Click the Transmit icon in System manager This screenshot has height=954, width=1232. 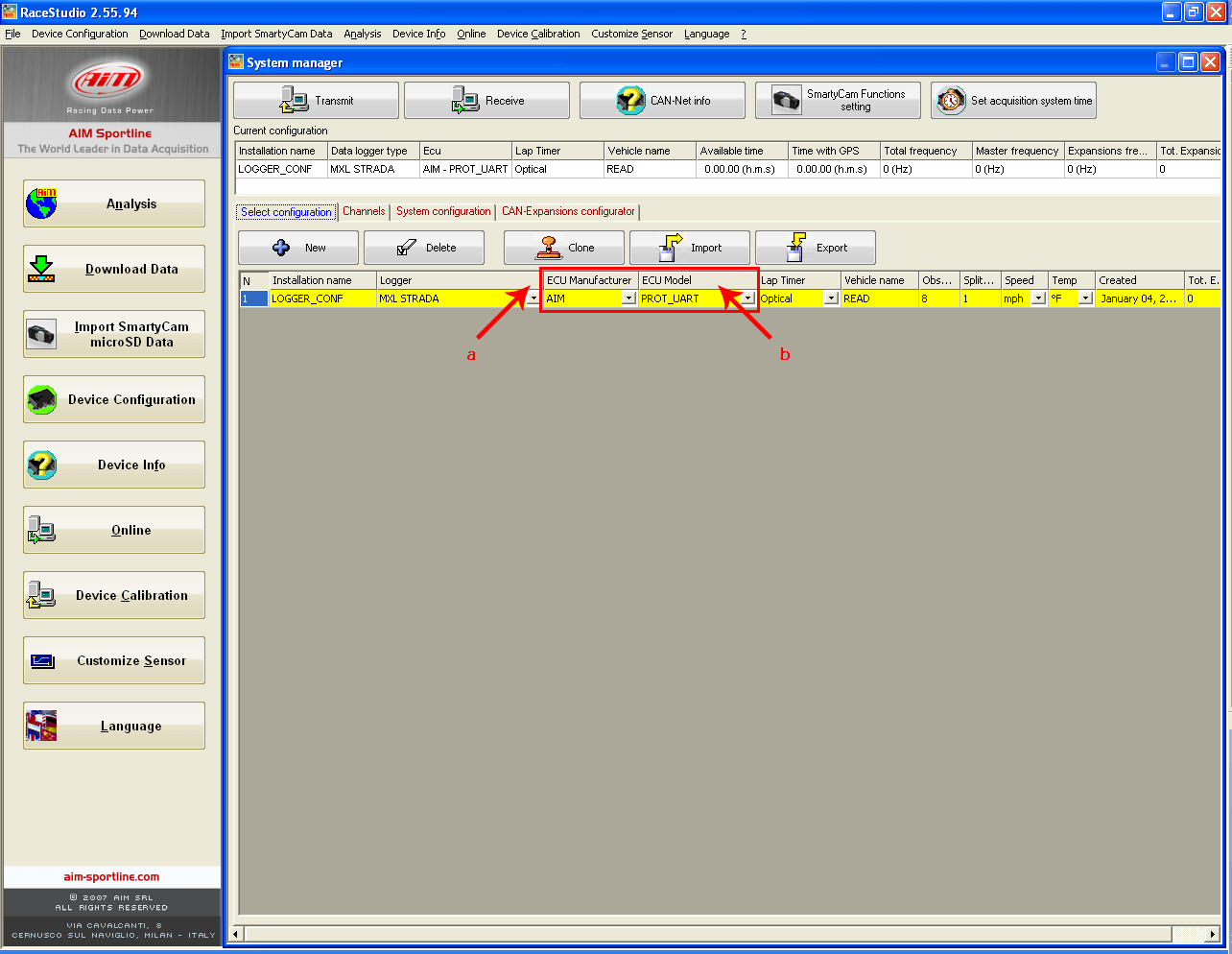pos(293,100)
